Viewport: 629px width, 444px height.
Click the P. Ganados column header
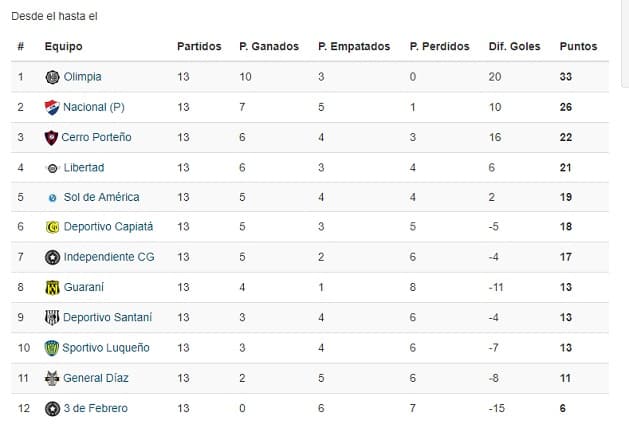point(269,46)
